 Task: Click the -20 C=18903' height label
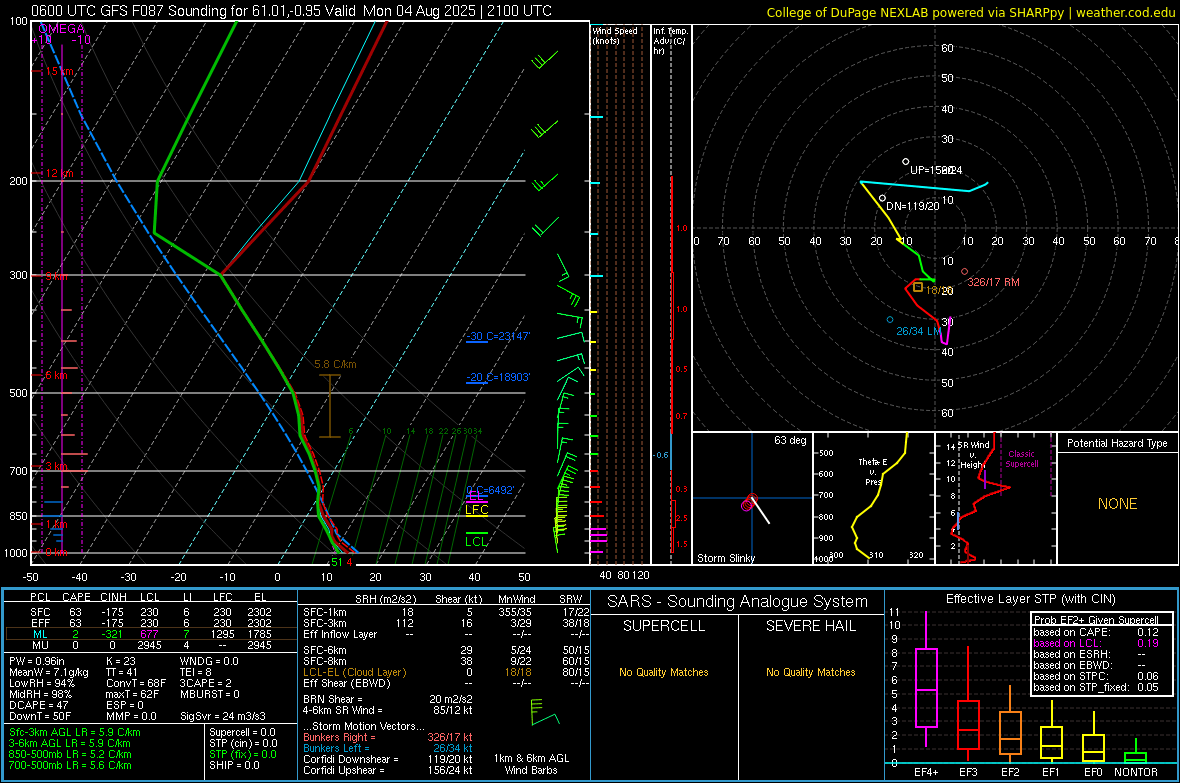(x=497, y=377)
